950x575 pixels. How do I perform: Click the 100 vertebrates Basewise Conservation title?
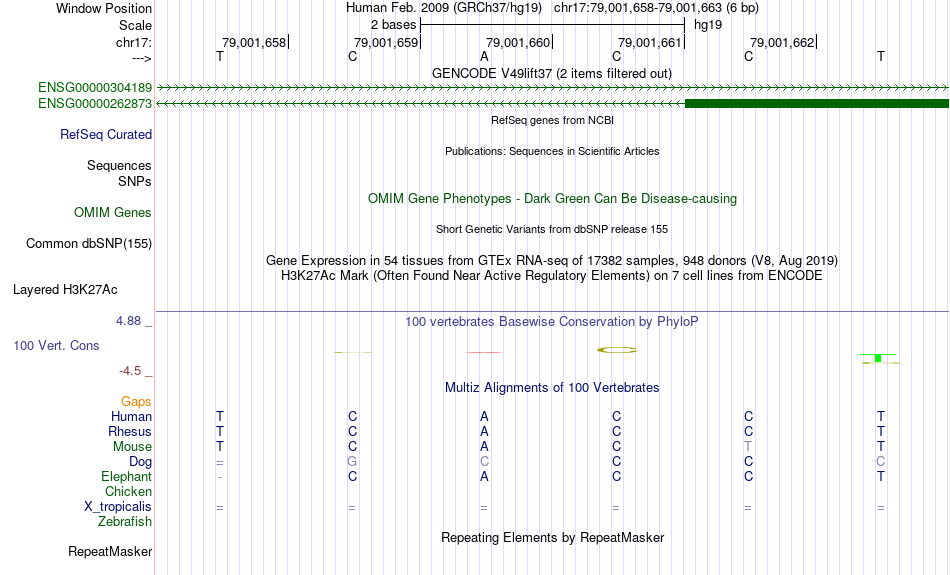(x=552, y=322)
